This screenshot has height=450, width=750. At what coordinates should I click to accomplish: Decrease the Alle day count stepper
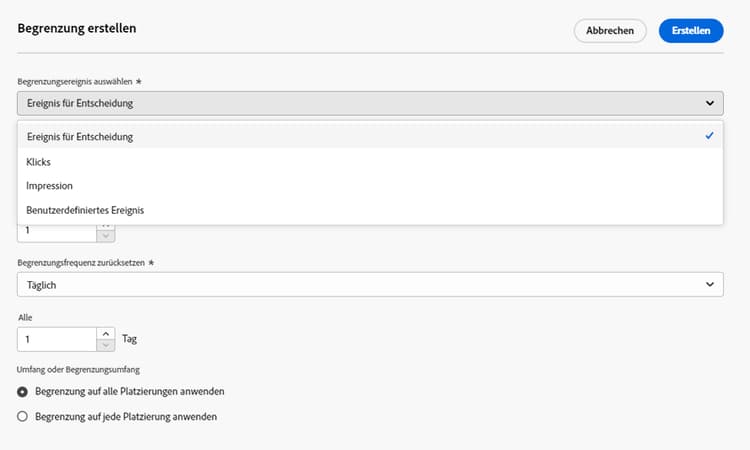coord(106,345)
